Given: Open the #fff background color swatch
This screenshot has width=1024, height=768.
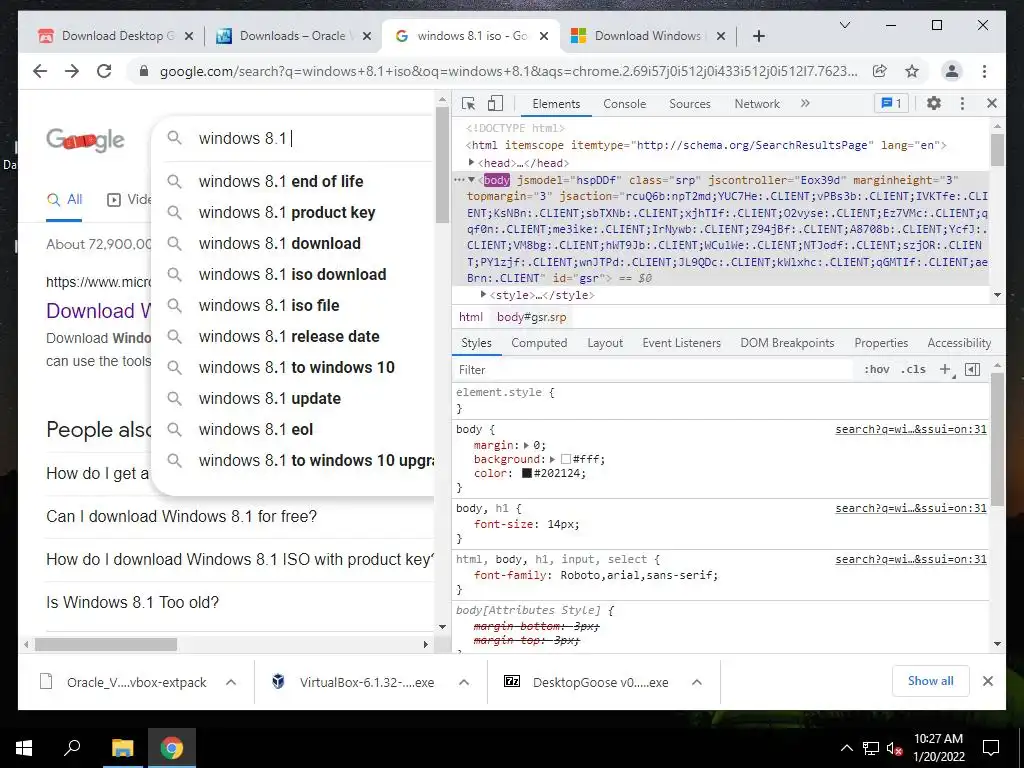Looking at the screenshot, I should click(x=566, y=459).
